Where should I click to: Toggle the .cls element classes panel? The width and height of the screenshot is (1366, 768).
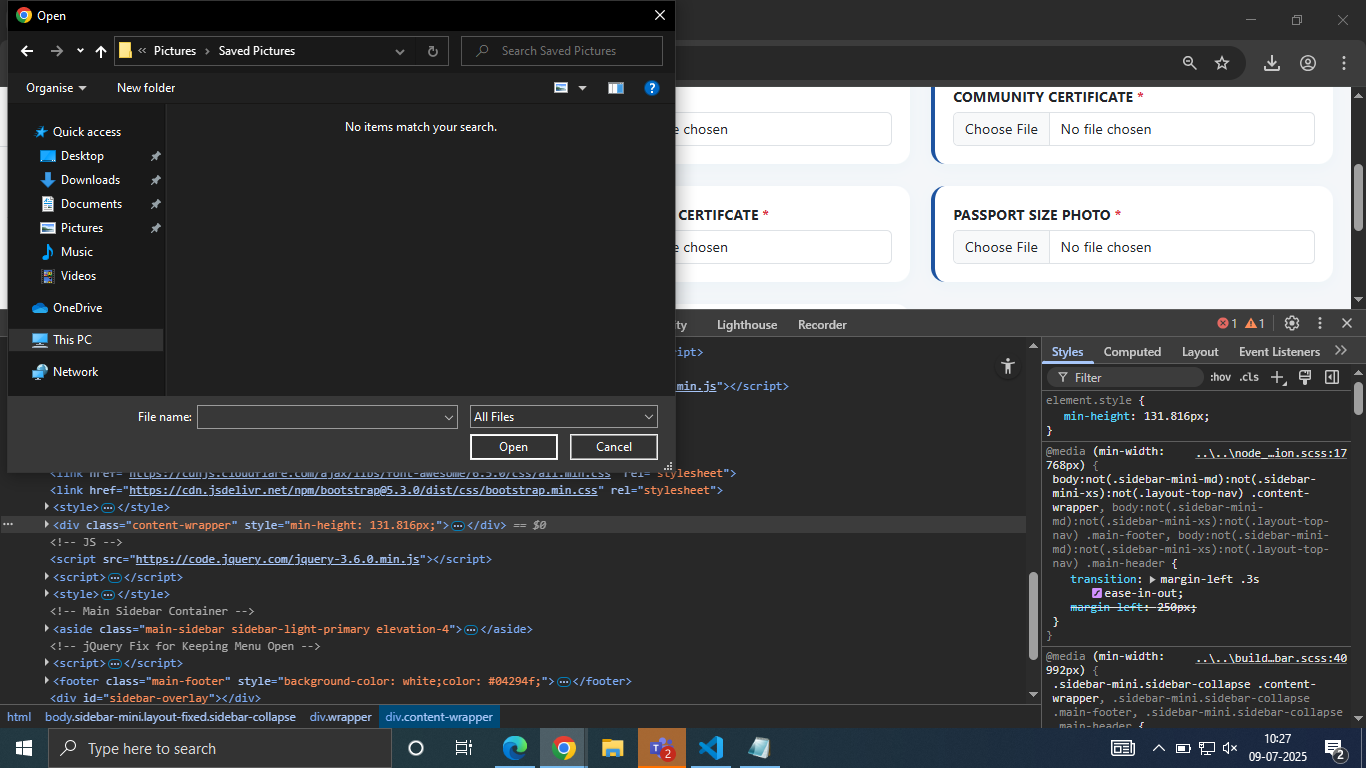pos(1249,377)
